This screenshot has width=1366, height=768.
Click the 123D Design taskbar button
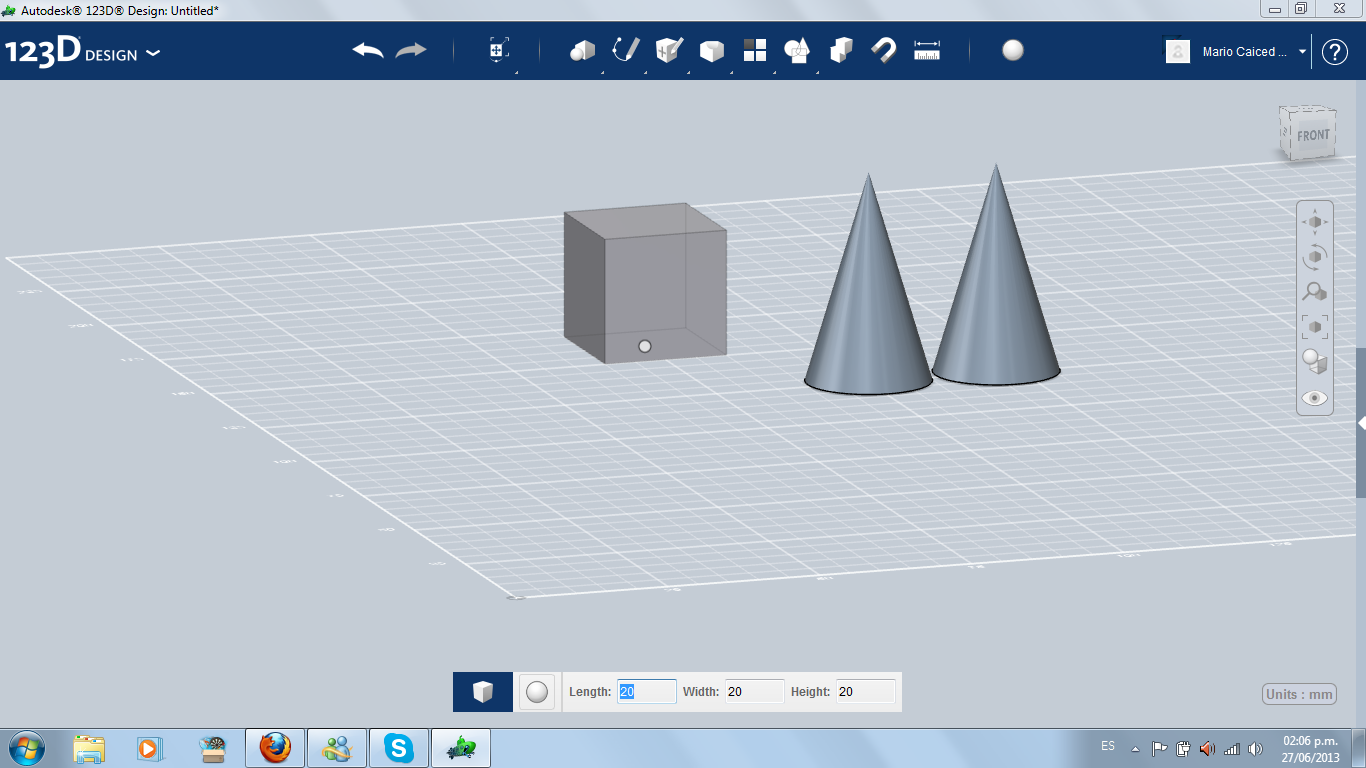461,748
